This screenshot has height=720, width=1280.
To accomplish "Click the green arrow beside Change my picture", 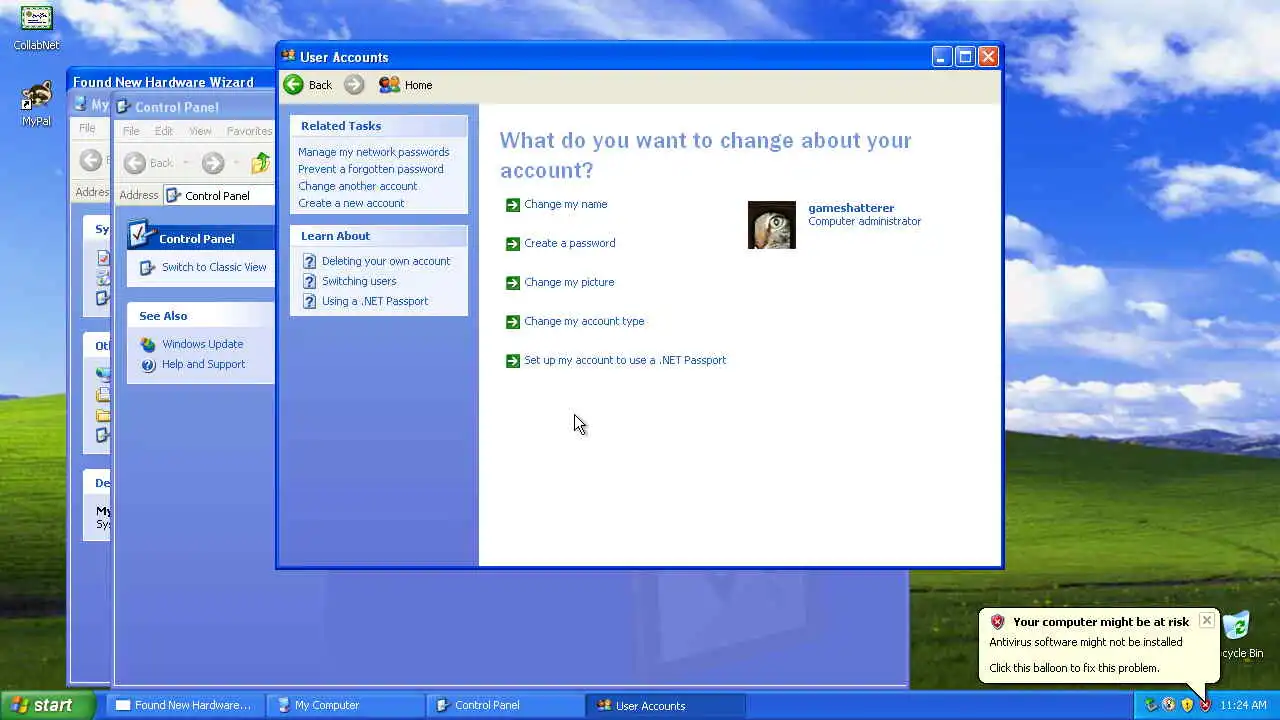I will pyautogui.click(x=513, y=283).
